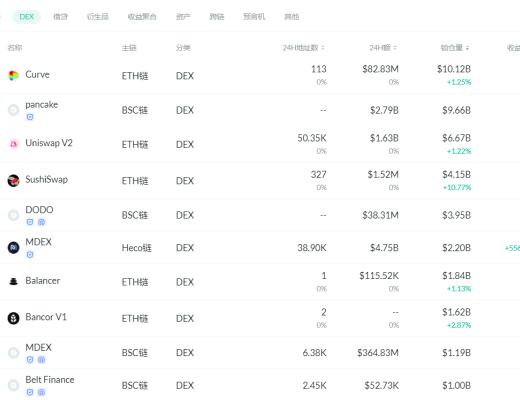Click SushiSwap's $4.15B locked value
The width and height of the screenshot is (520, 400).
(457, 175)
